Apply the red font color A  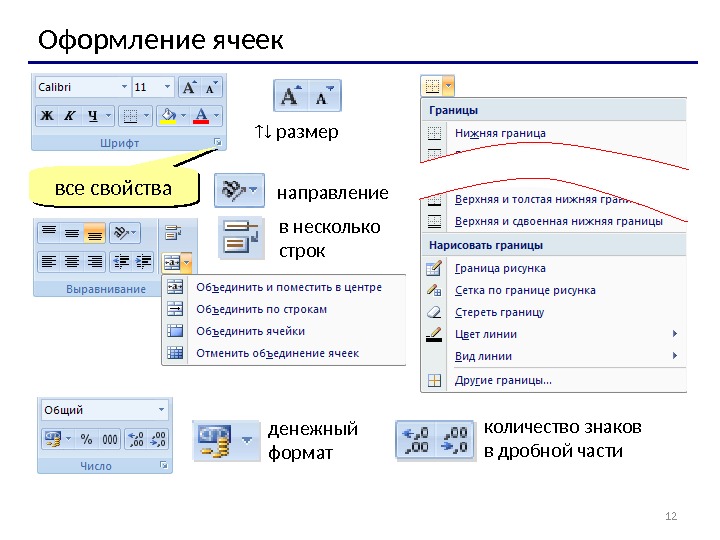click(x=201, y=116)
